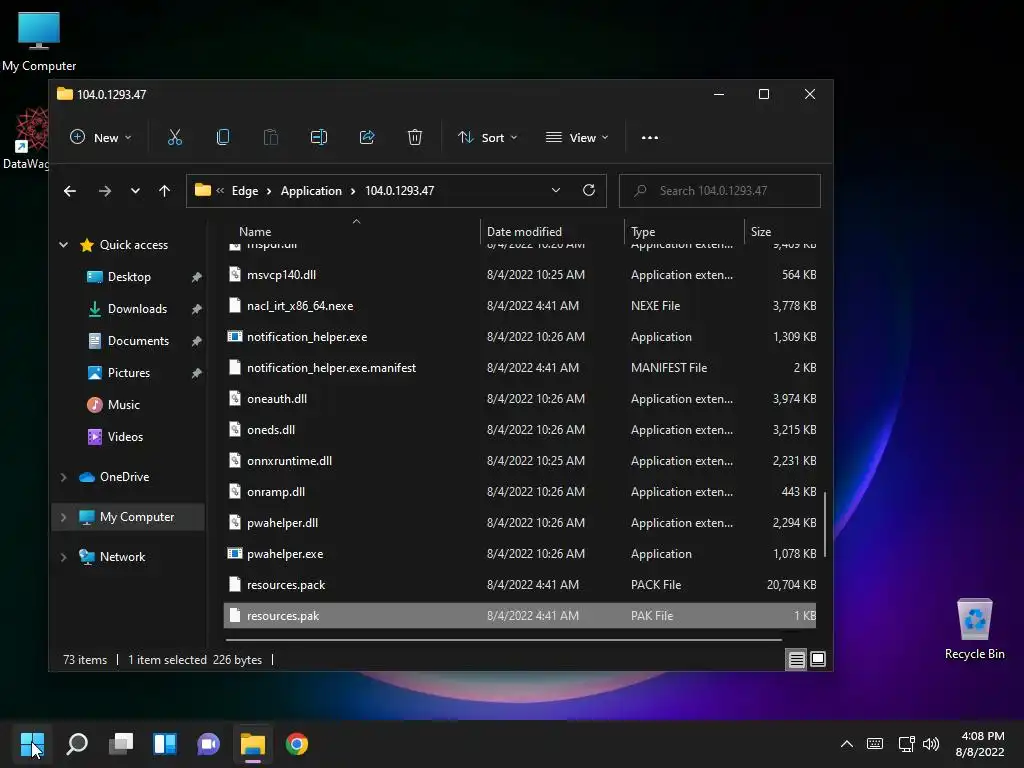This screenshot has height=768, width=1024.
Task: Open Chat app on taskbar
Action: tap(208, 744)
